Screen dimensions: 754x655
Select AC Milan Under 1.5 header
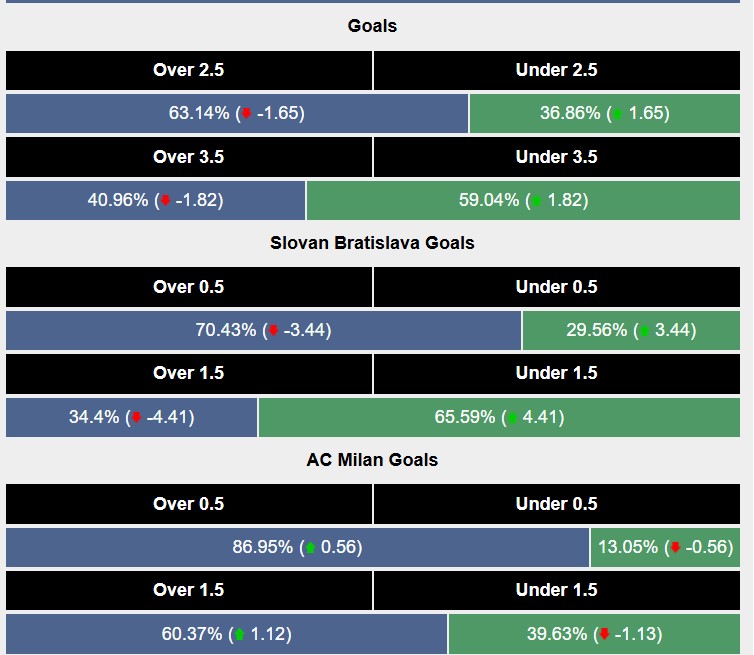point(556,590)
